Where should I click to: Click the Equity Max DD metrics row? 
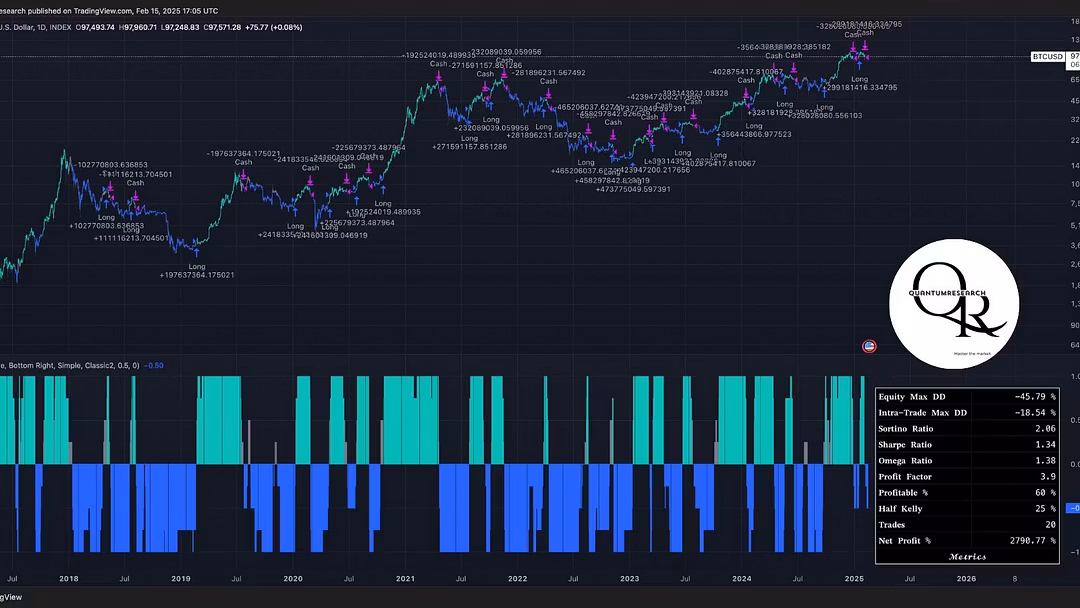pyautogui.click(x=966, y=396)
